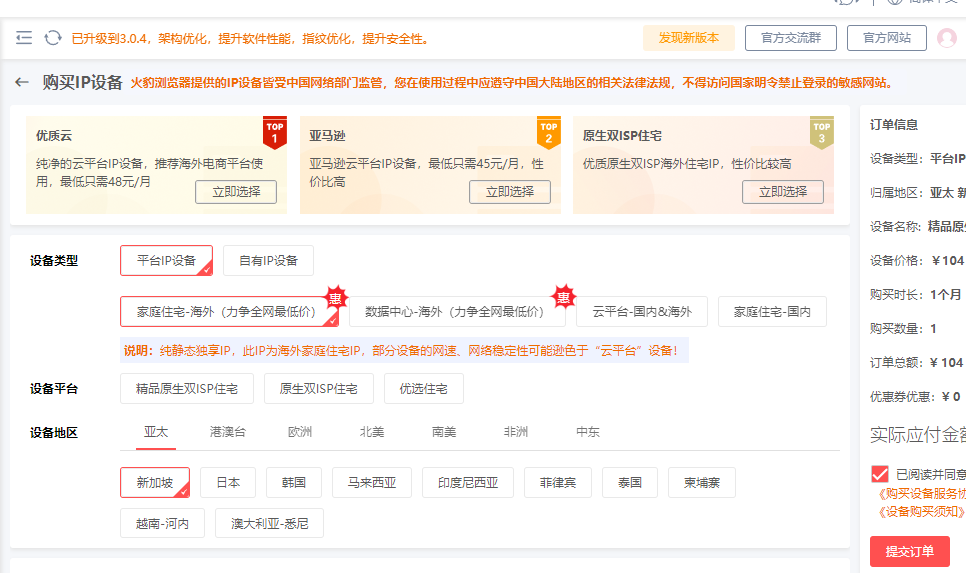Select 自有IP设备 device type
The height and width of the screenshot is (573, 966).
pos(269,261)
